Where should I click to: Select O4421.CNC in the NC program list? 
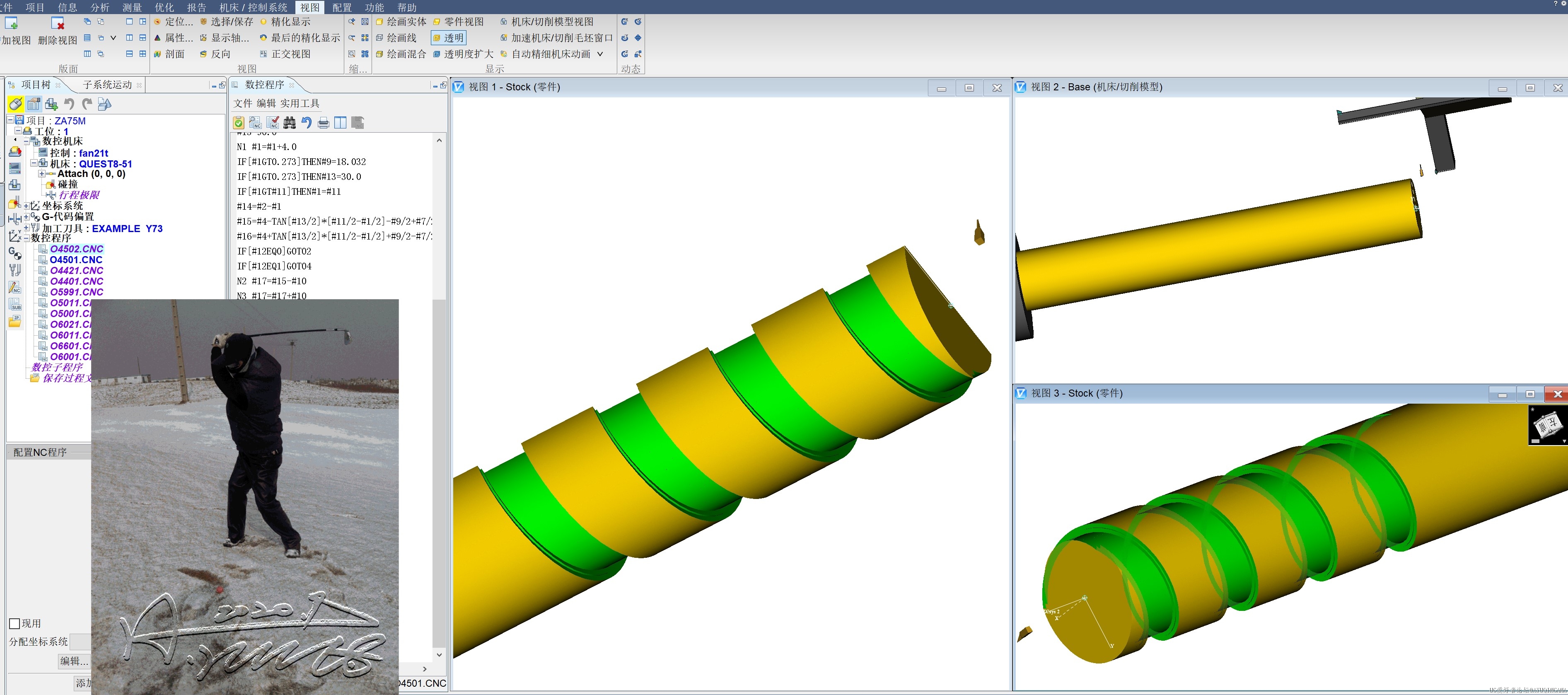pos(77,271)
